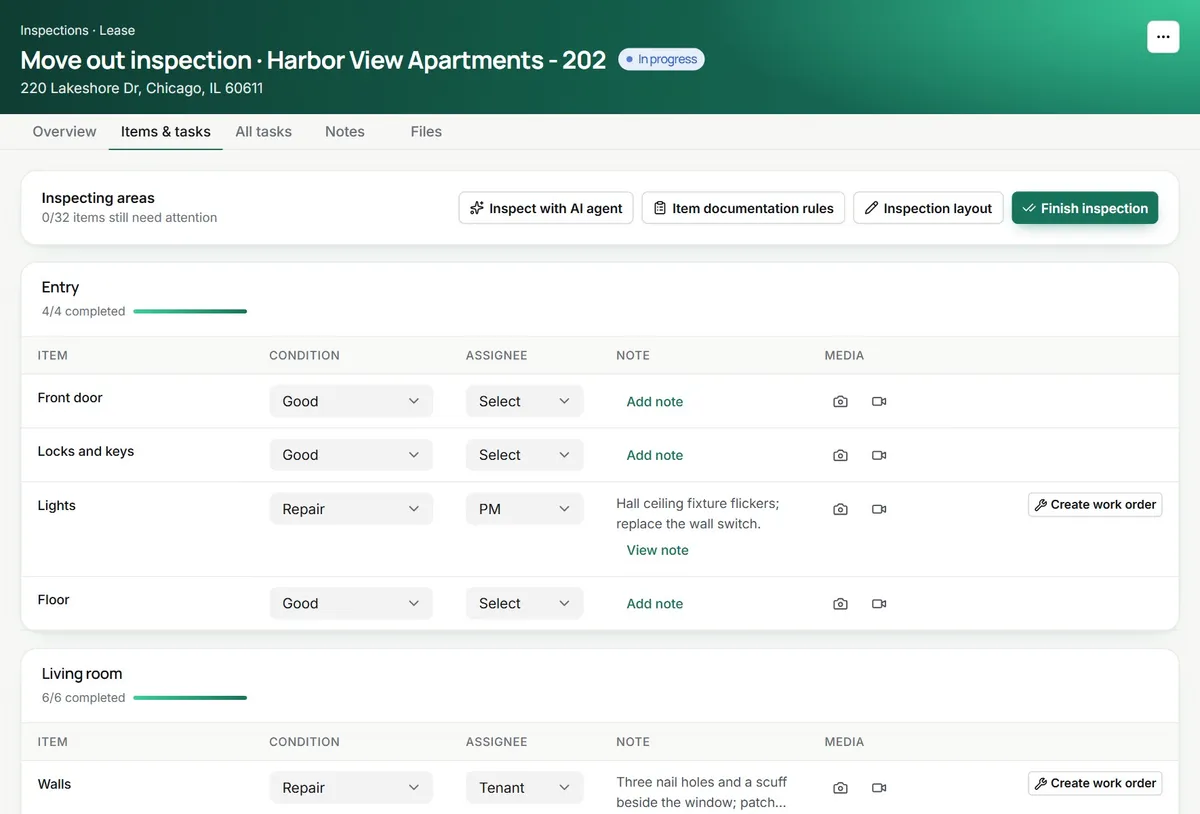View the full Lights note

tap(657, 550)
